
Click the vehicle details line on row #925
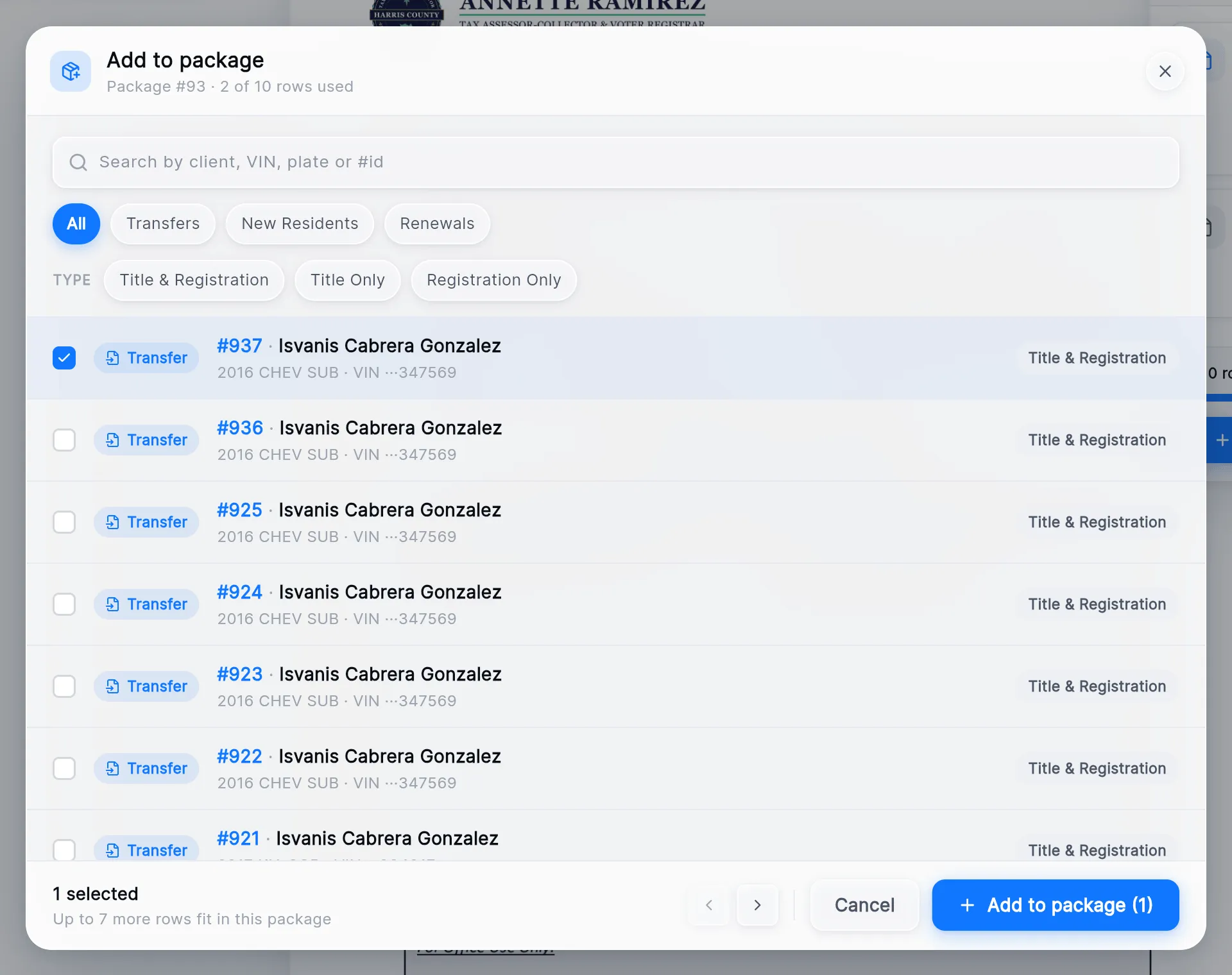click(x=337, y=537)
